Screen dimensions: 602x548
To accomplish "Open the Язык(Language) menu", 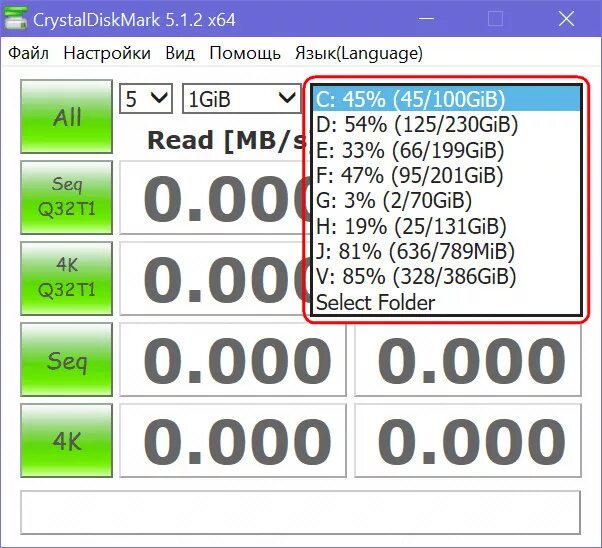I will tap(359, 53).
